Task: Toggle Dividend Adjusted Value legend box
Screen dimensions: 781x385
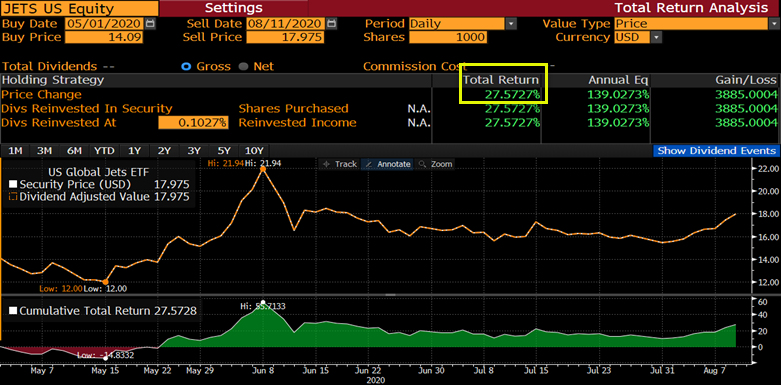Action: tap(13, 197)
